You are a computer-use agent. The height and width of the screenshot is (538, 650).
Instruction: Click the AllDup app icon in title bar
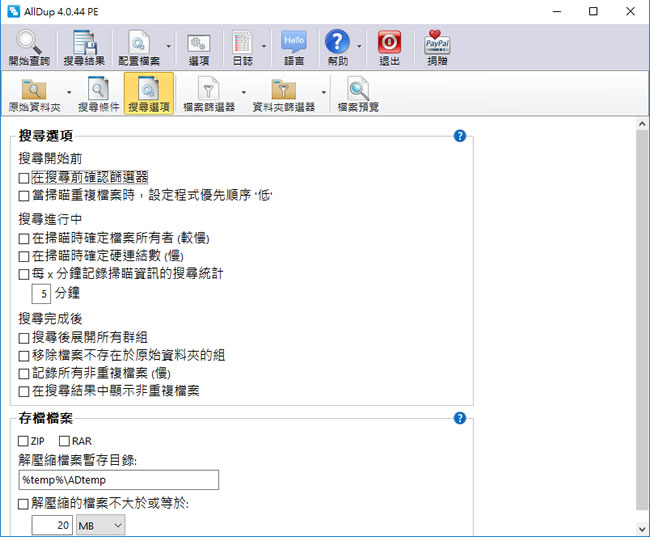pyautogui.click(x=13, y=11)
